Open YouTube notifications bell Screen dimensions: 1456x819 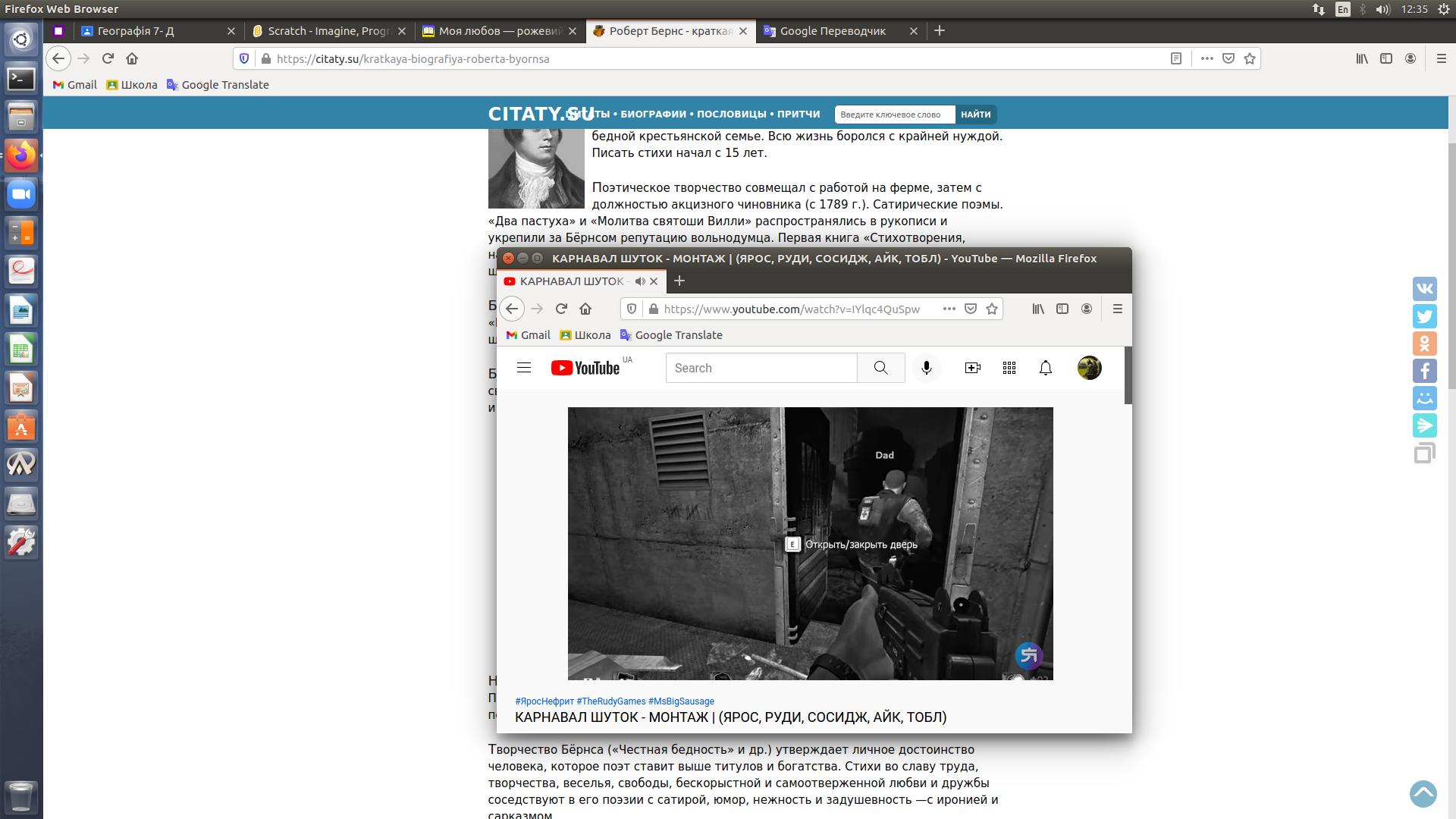click(1045, 368)
